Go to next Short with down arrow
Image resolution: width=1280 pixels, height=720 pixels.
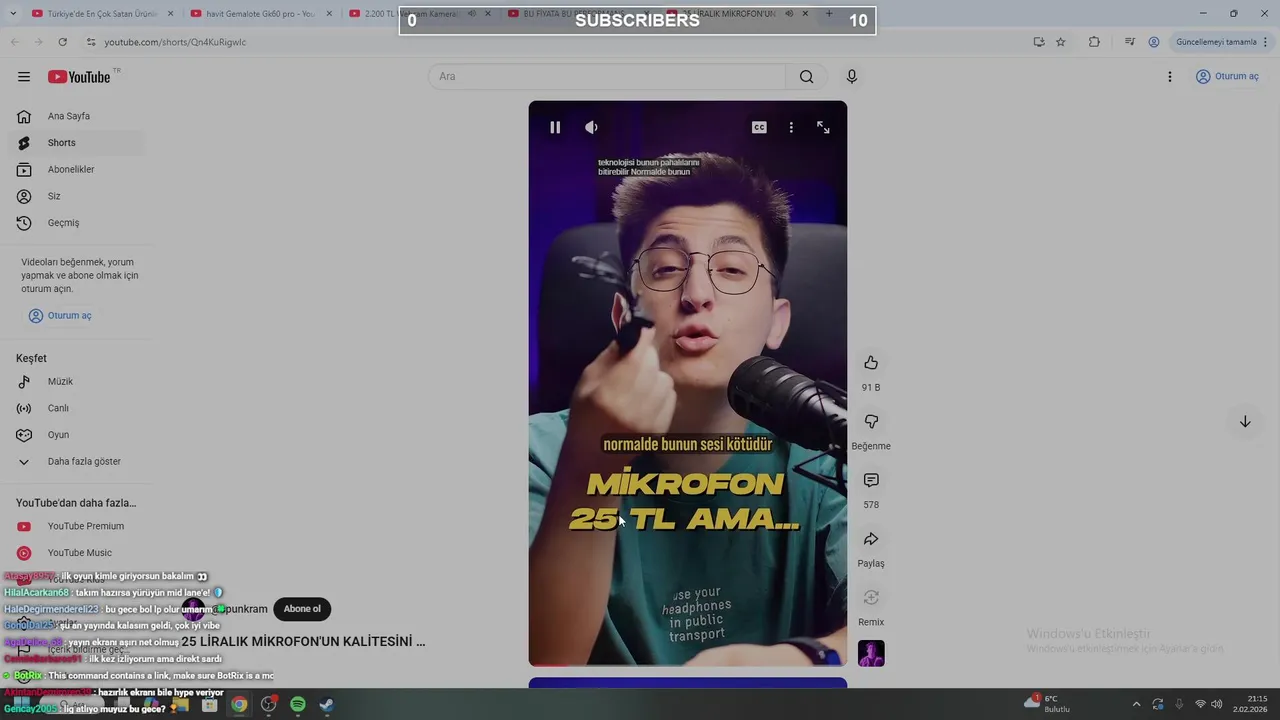click(1245, 422)
